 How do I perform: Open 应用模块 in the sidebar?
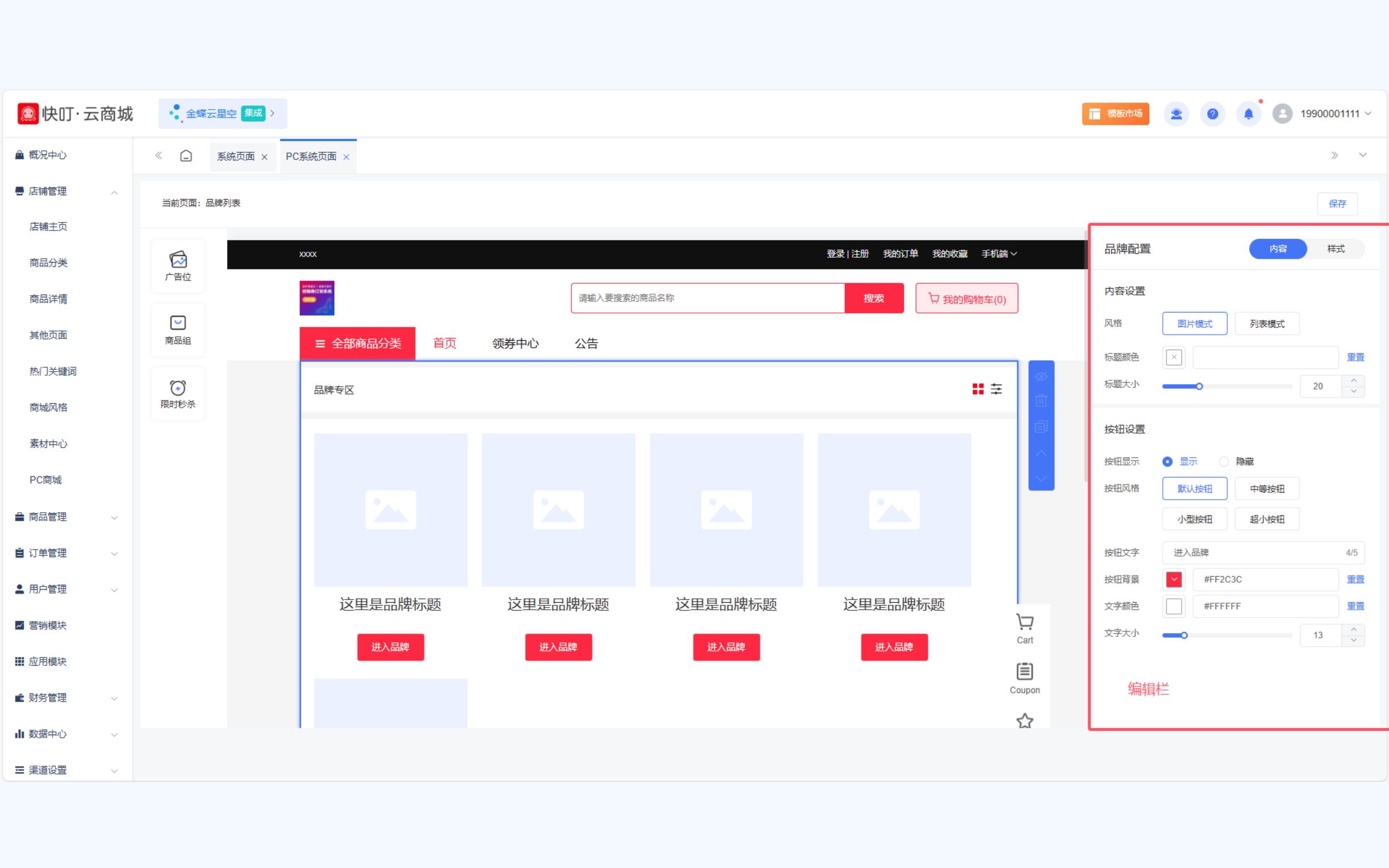pos(48,661)
